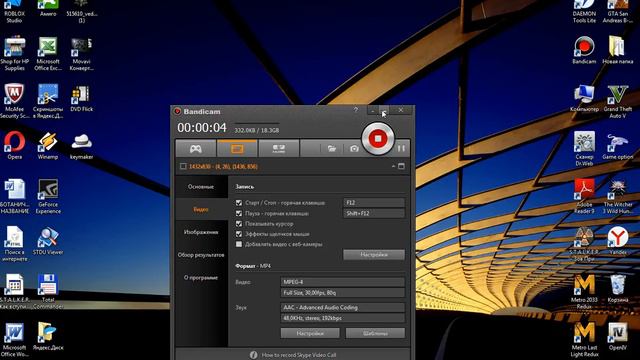Take a screenshot with the camera icon
Image resolution: width=640 pixels, height=360 pixels.
coord(354,149)
